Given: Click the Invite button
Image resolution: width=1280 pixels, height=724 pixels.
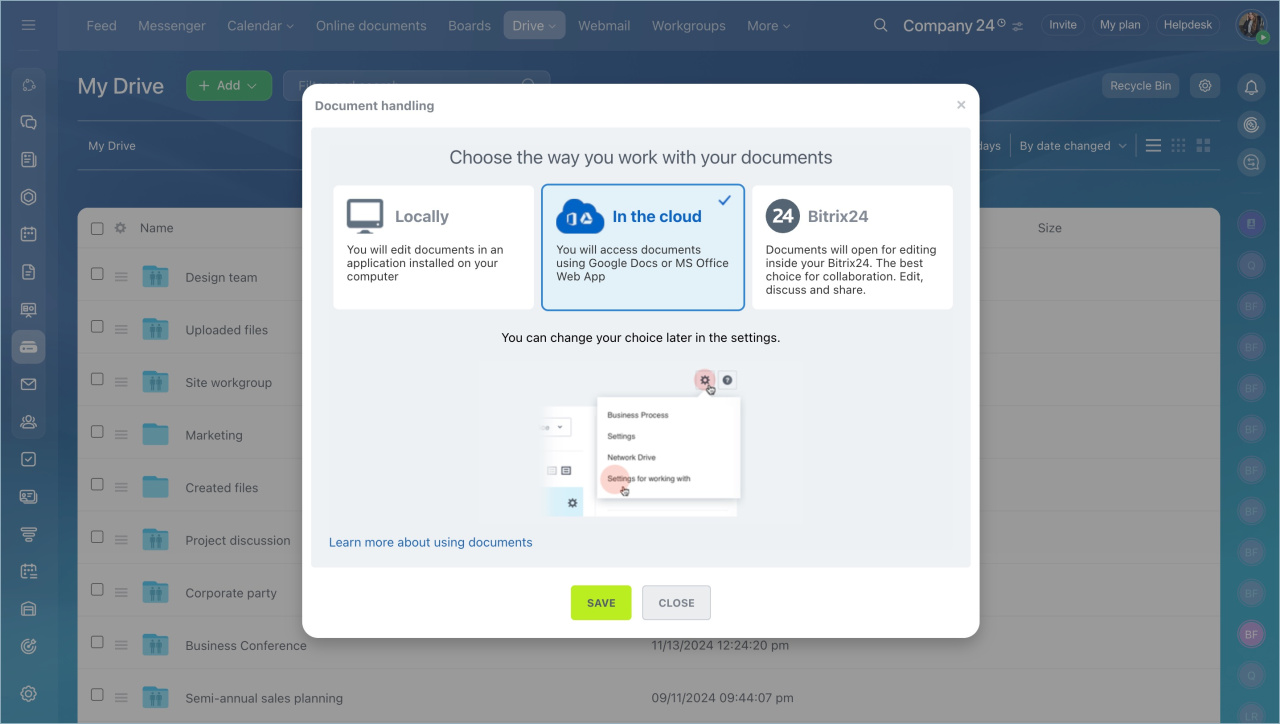Looking at the screenshot, I should tap(1063, 25).
